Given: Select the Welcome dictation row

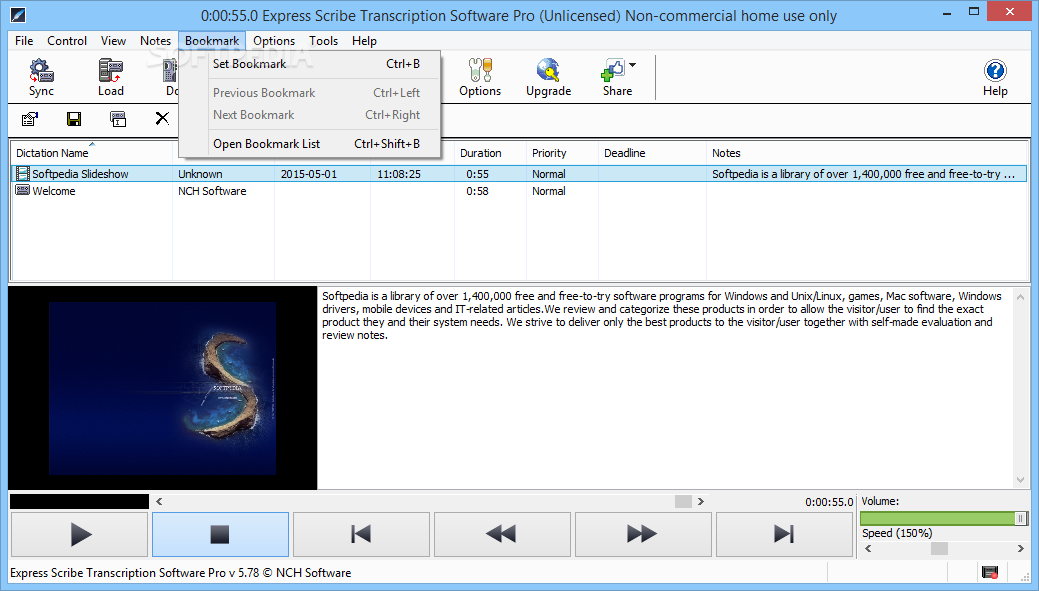Looking at the screenshot, I should 519,191.
